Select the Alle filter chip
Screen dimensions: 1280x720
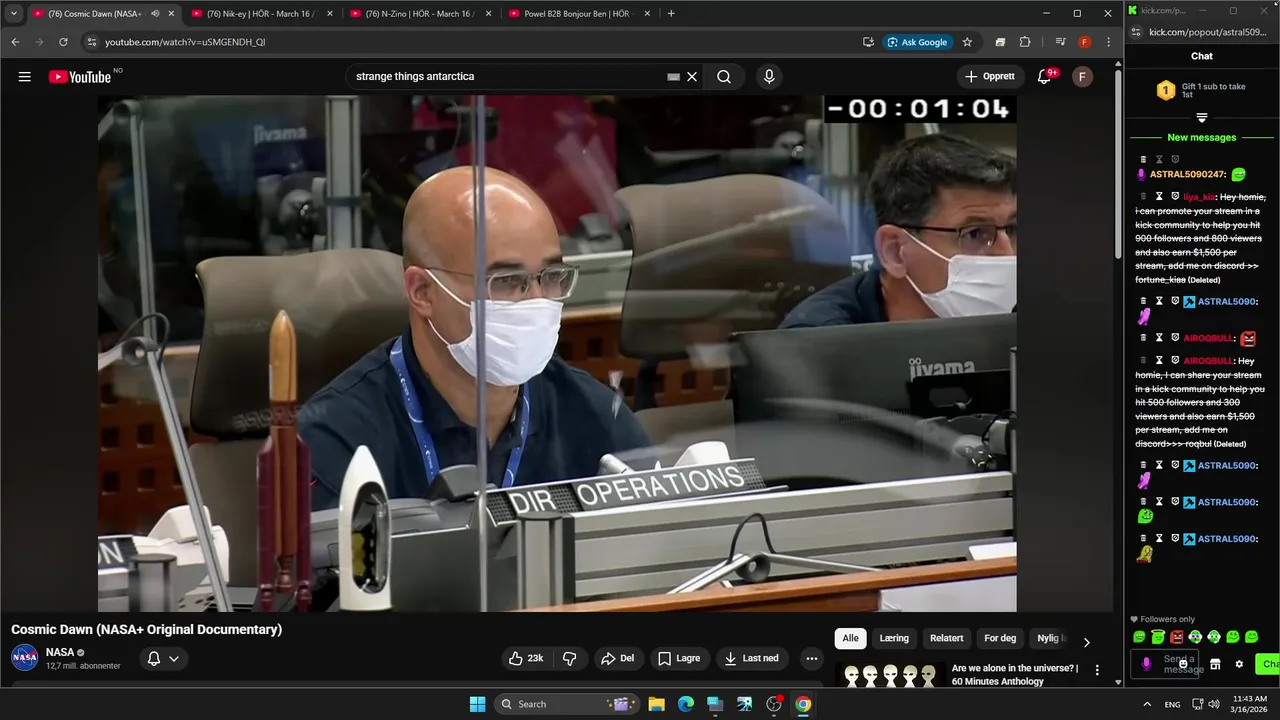coord(850,638)
